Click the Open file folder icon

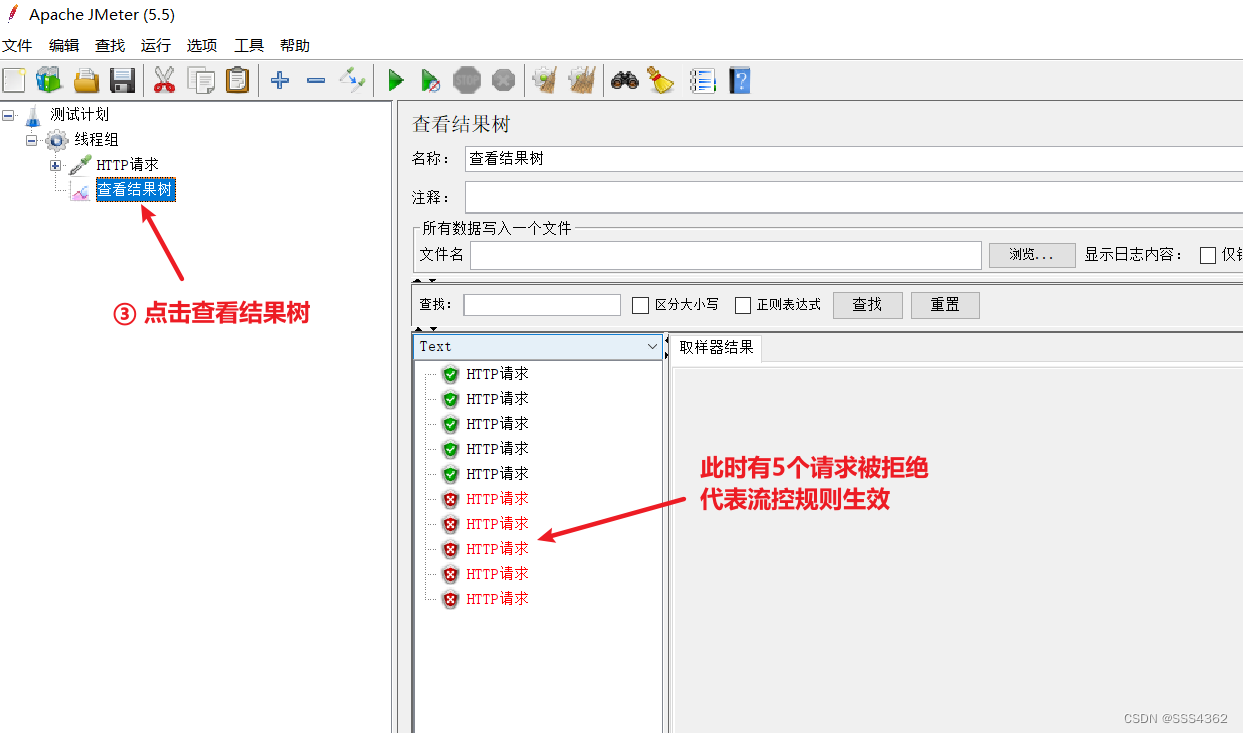86,80
